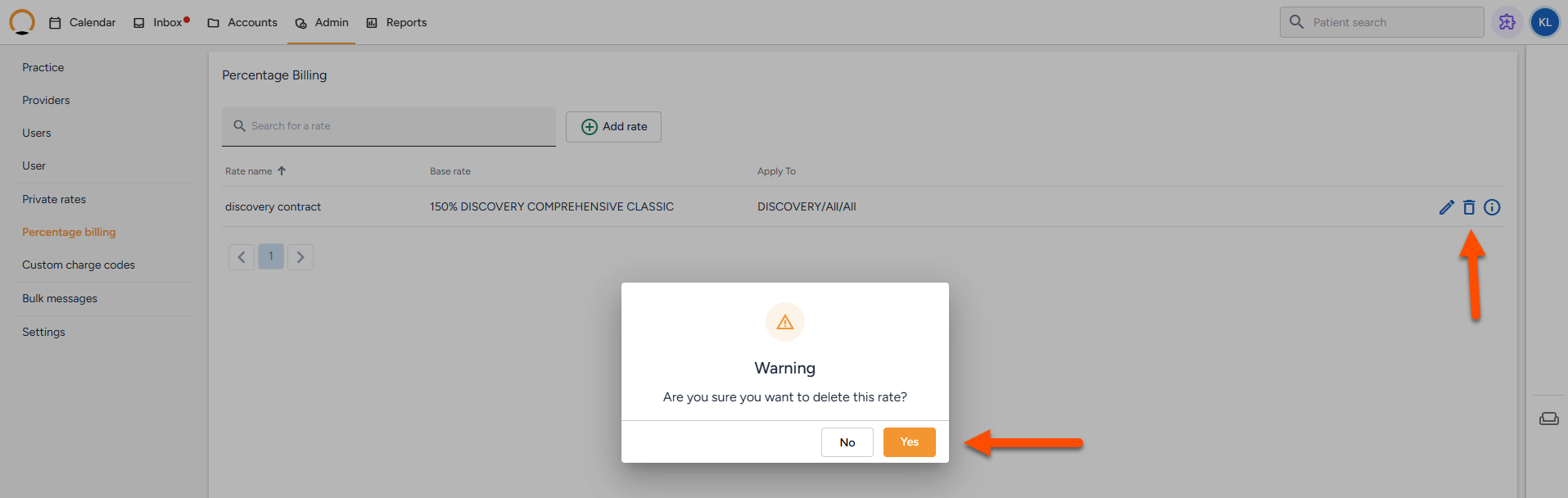
Task: Click the app logo icon
Action: (x=22, y=22)
